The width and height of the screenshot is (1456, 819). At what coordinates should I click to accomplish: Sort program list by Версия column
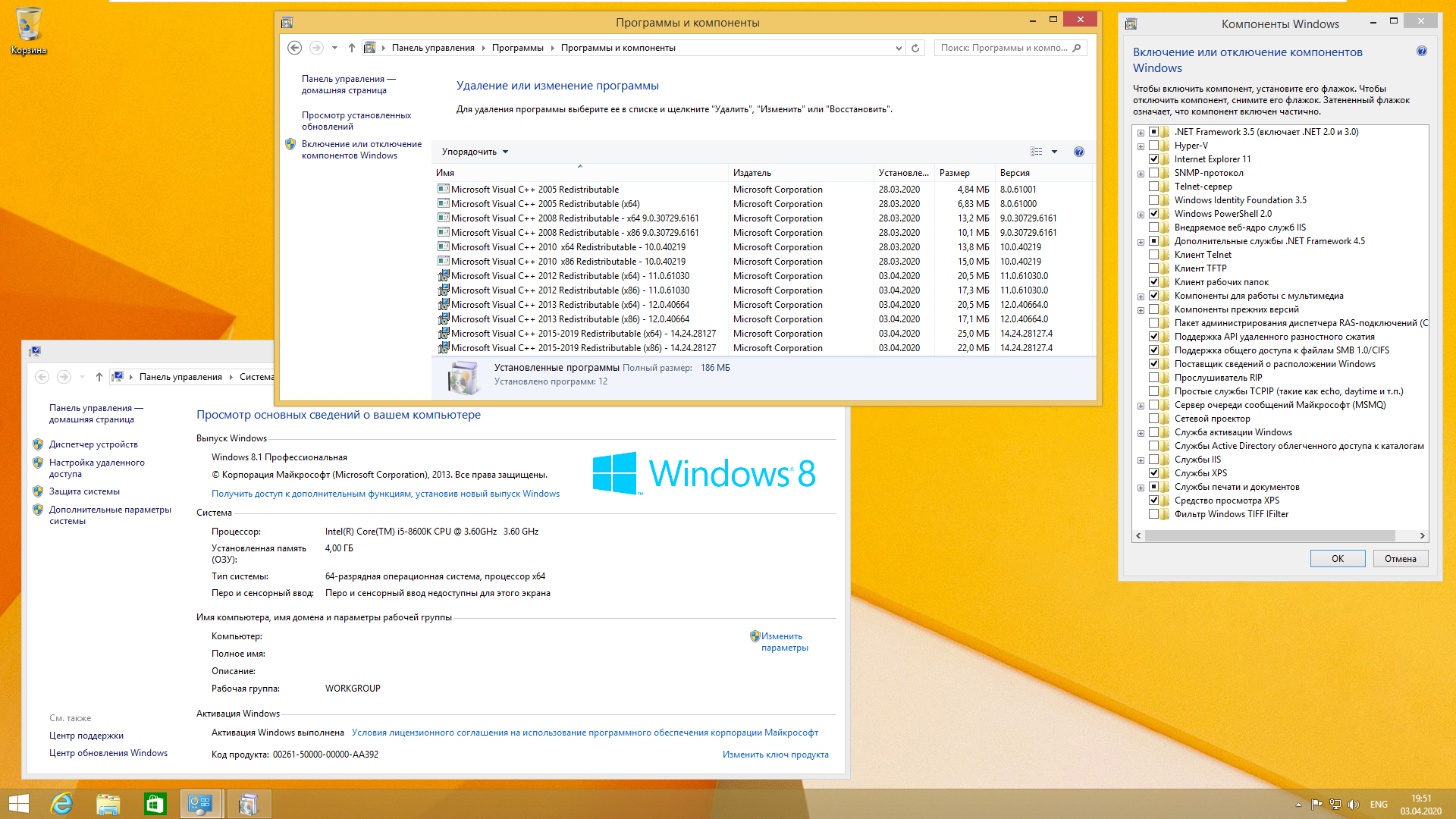[1044, 173]
